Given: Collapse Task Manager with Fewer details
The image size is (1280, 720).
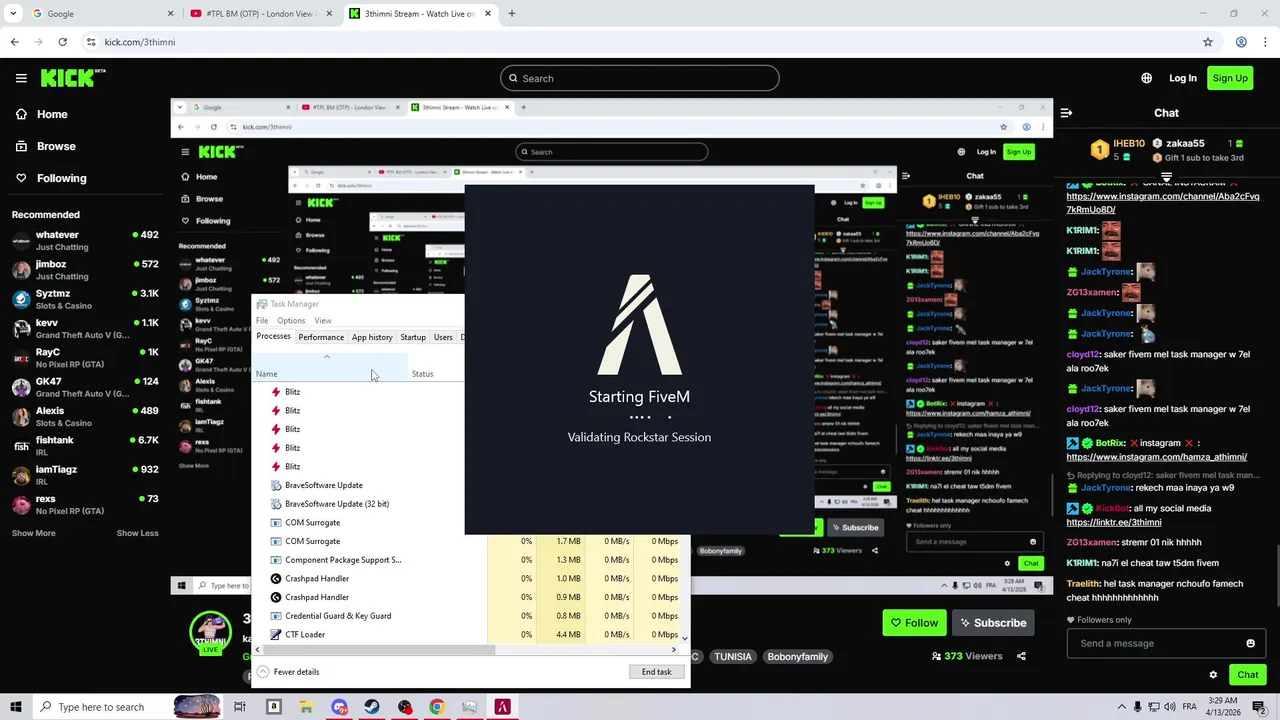Looking at the screenshot, I should [x=288, y=672].
